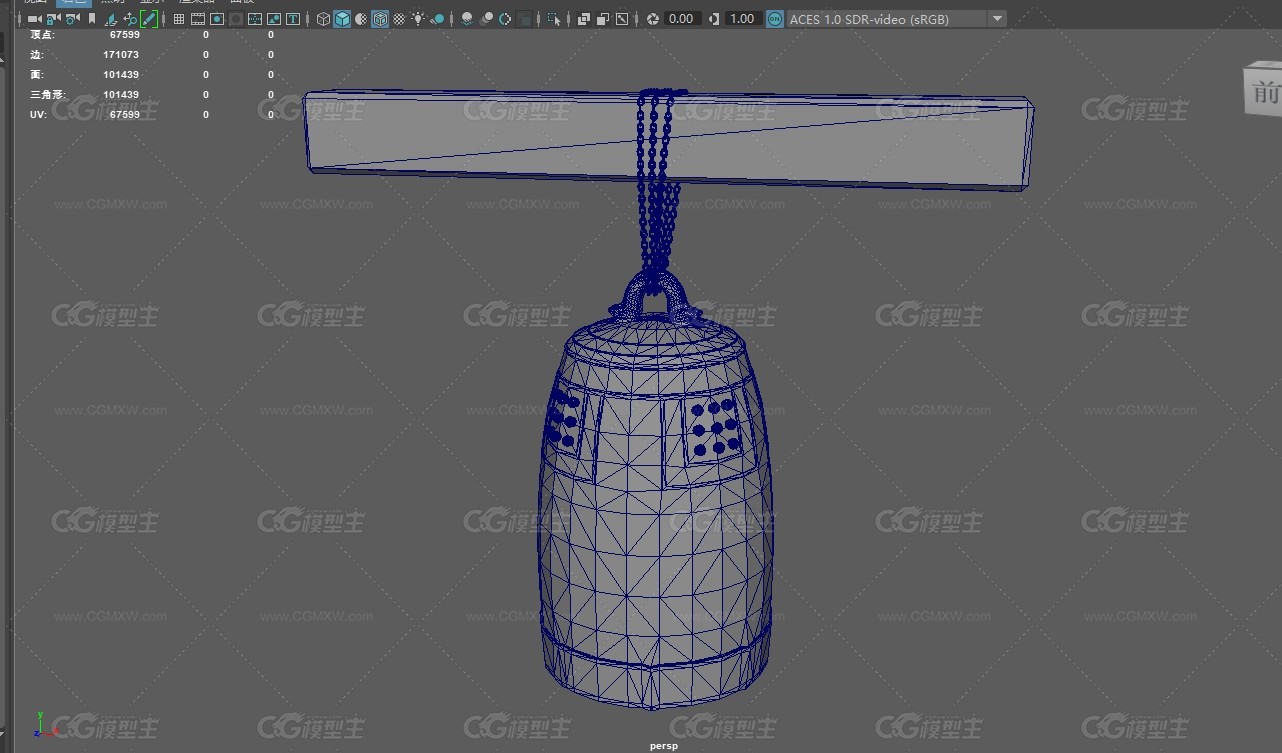Toggle Use All Lights bulb icon
1282x753 pixels.
pos(418,19)
